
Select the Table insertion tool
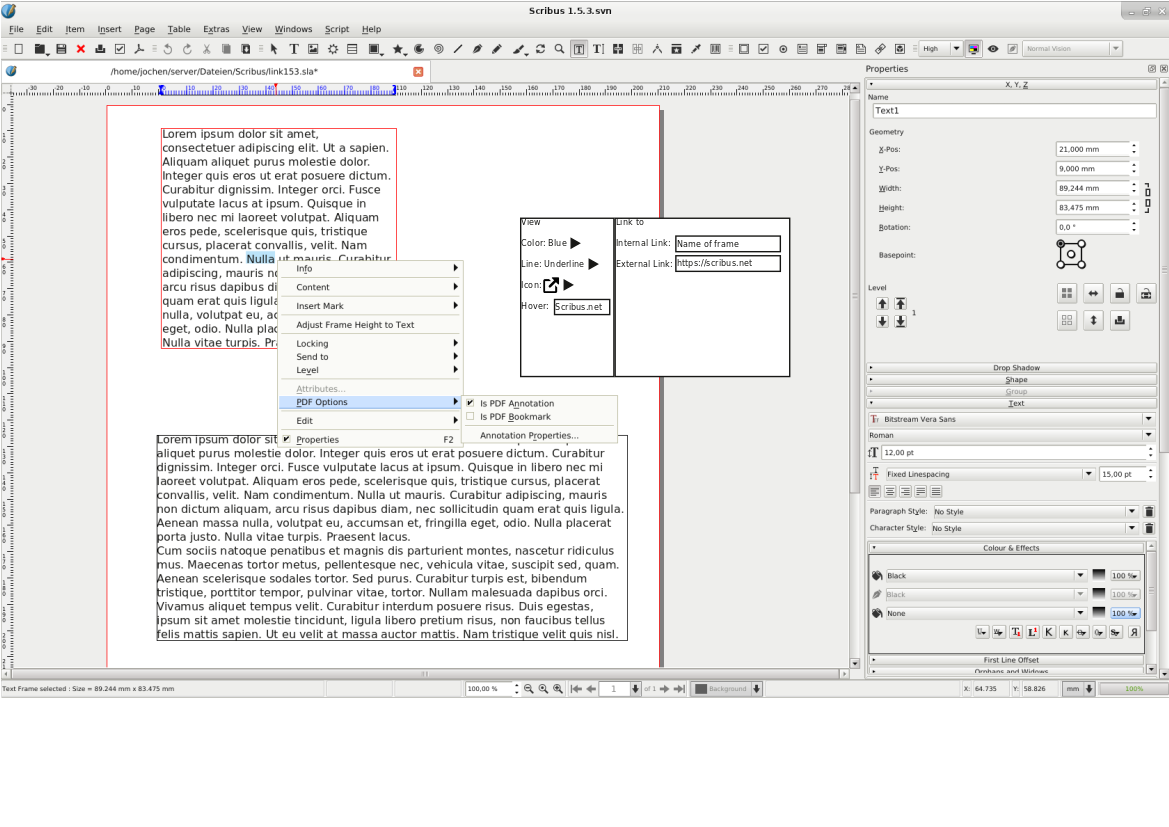(353, 49)
